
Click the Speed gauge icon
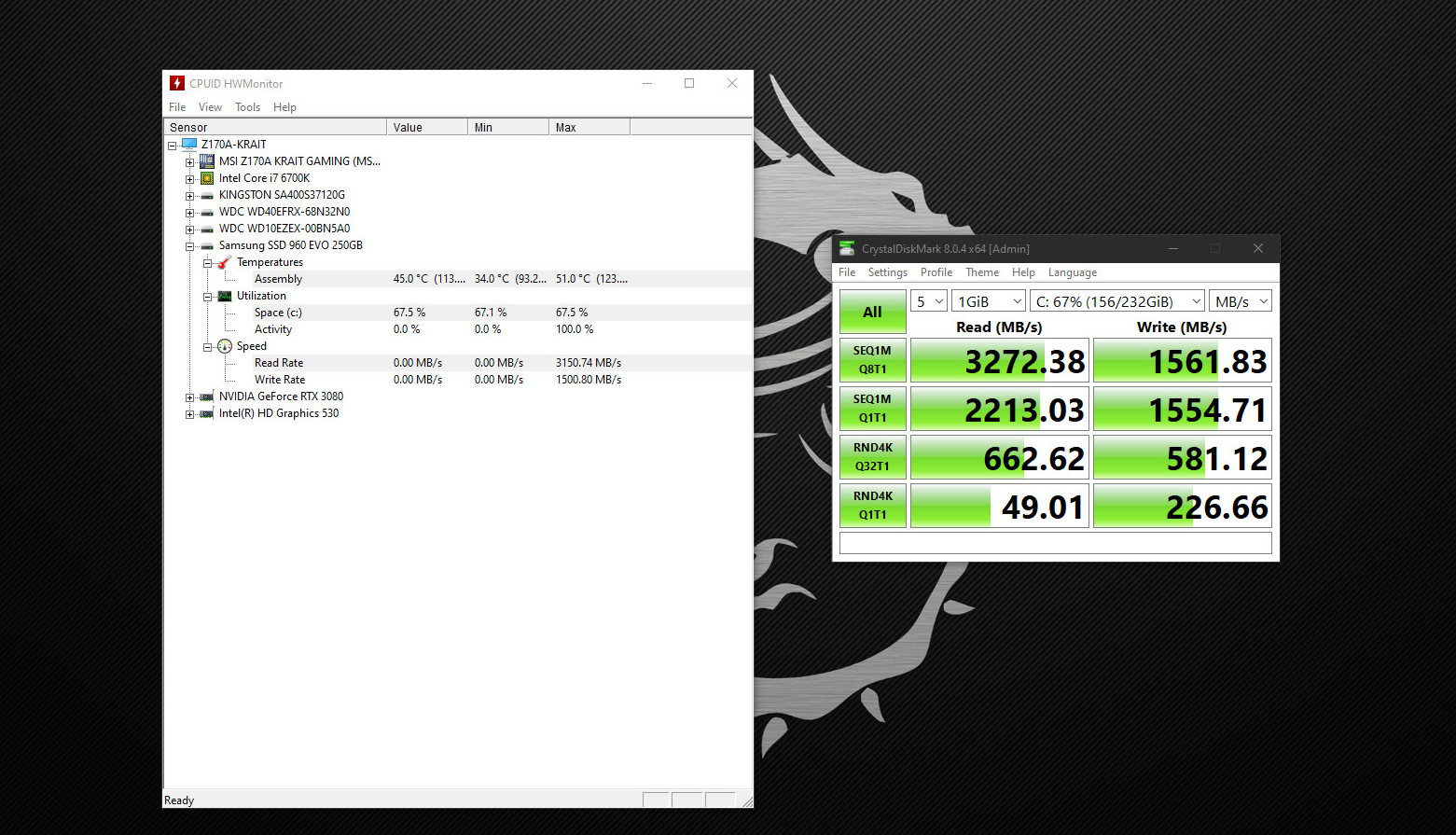click(225, 346)
